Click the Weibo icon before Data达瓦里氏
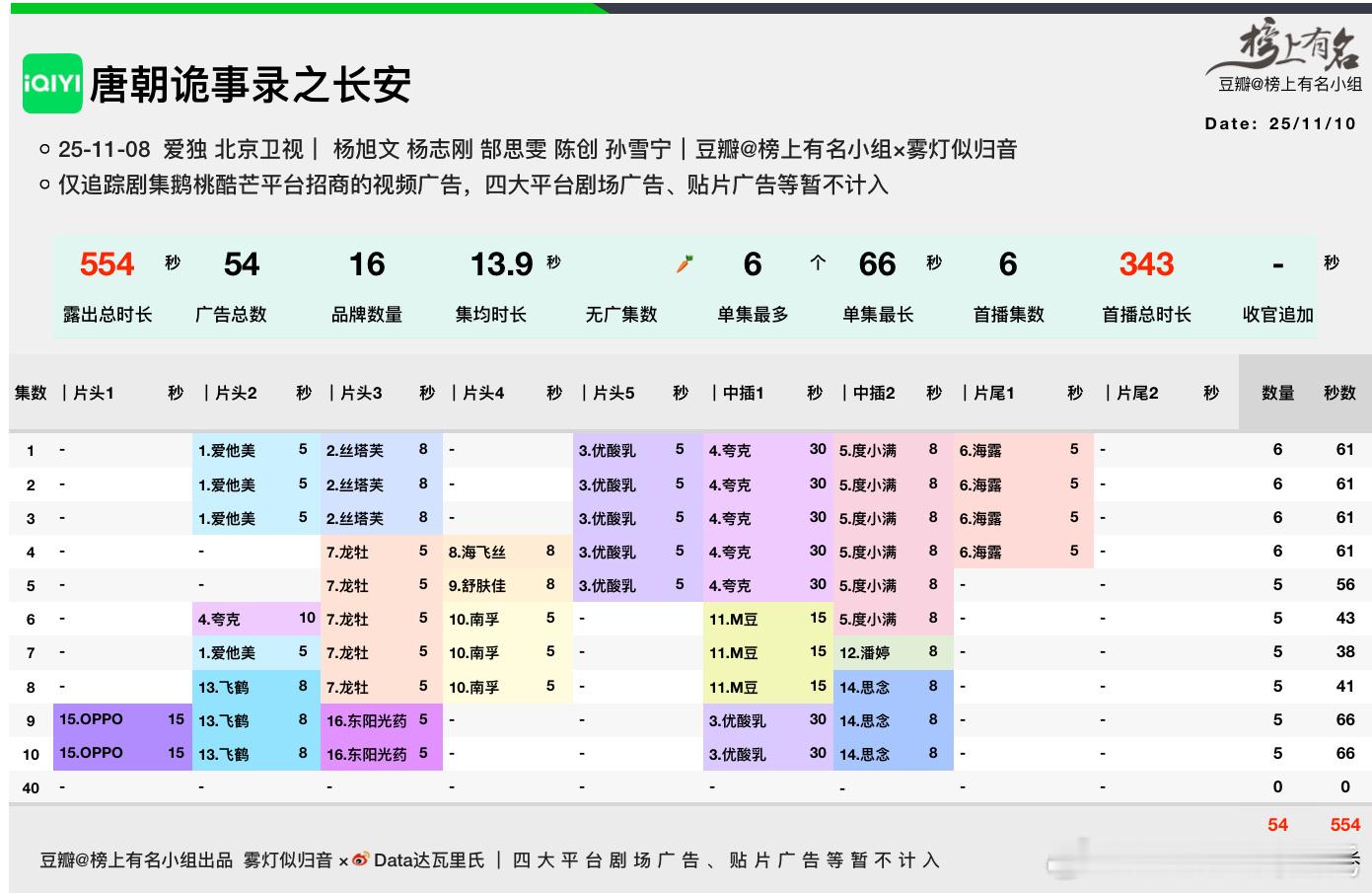This screenshot has height=893, width=1372. (x=360, y=859)
